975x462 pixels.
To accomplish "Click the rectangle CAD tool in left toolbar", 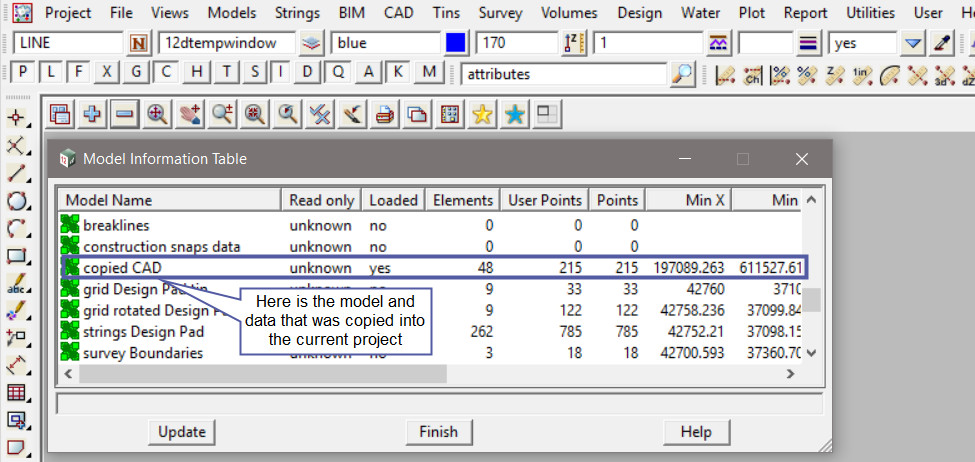I will (x=16, y=255).
